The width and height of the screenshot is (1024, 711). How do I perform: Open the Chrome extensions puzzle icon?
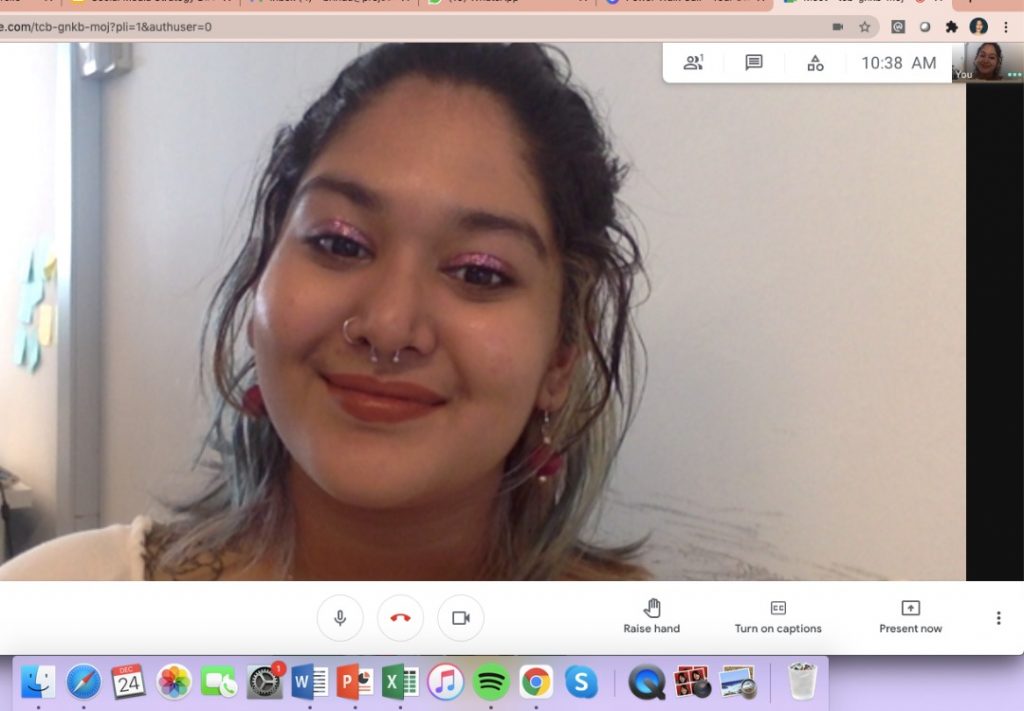tap(952, 27)
